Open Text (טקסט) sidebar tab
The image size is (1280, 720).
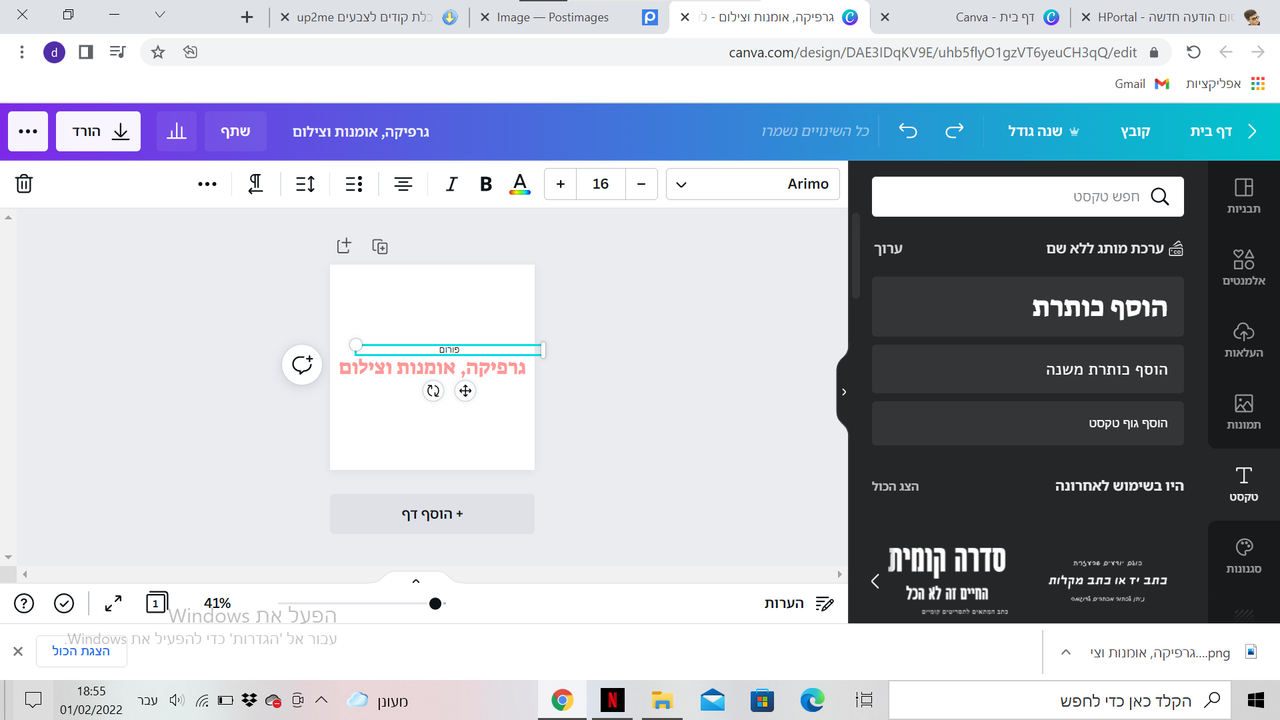click(x=1244, y=484)
